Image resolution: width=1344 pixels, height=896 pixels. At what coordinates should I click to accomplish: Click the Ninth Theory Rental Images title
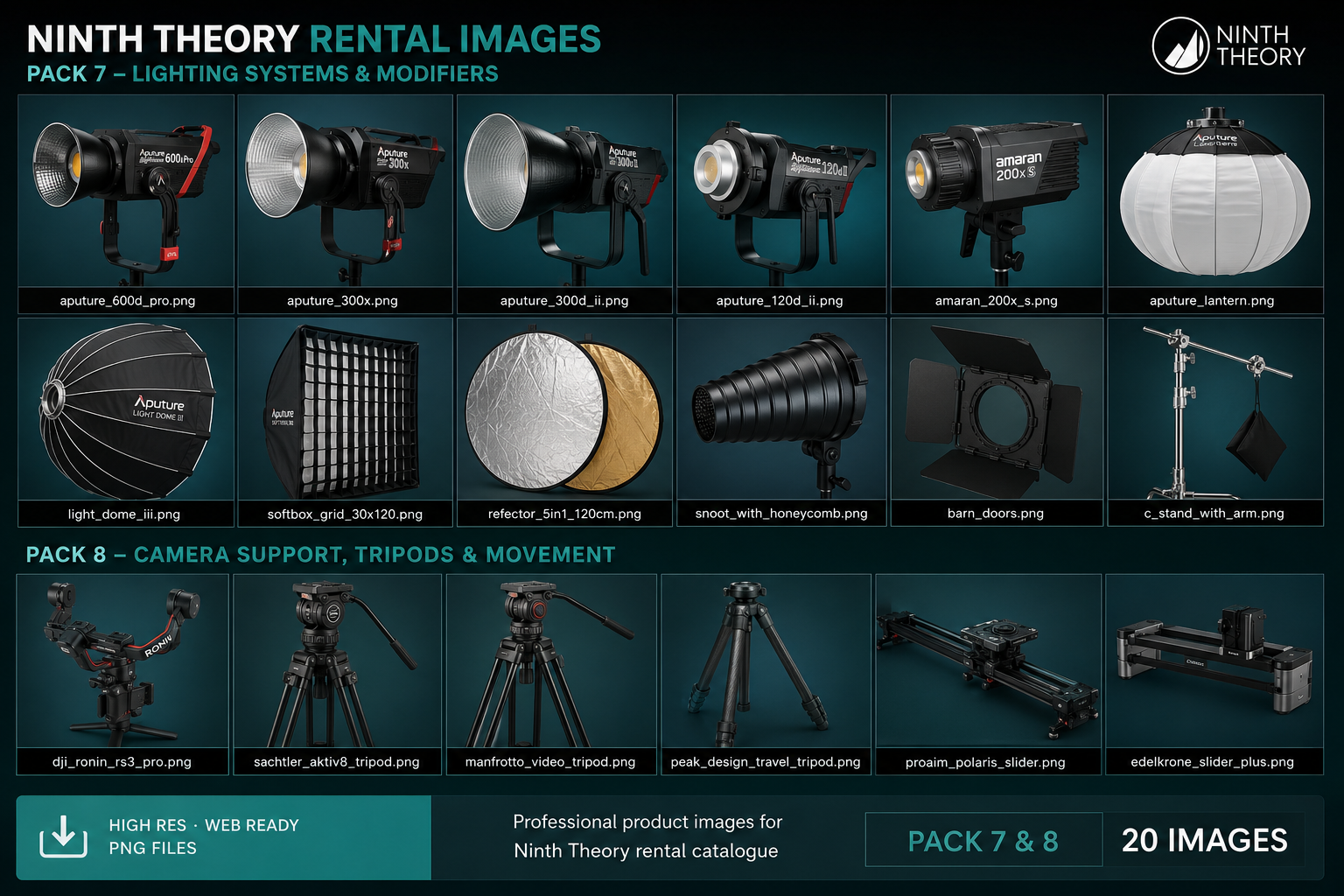click(314, 39)
